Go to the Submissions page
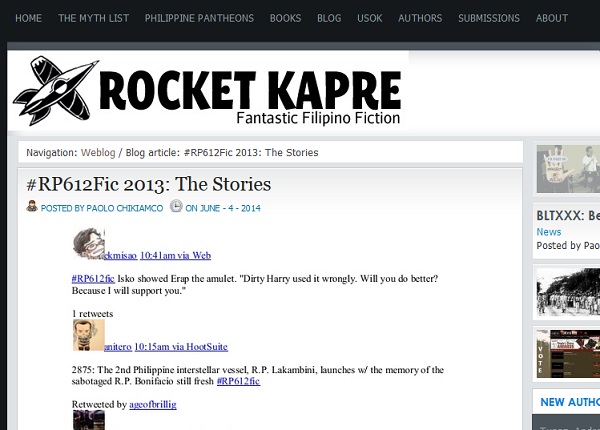Screen dimensions: 600x430 point(489,18)
